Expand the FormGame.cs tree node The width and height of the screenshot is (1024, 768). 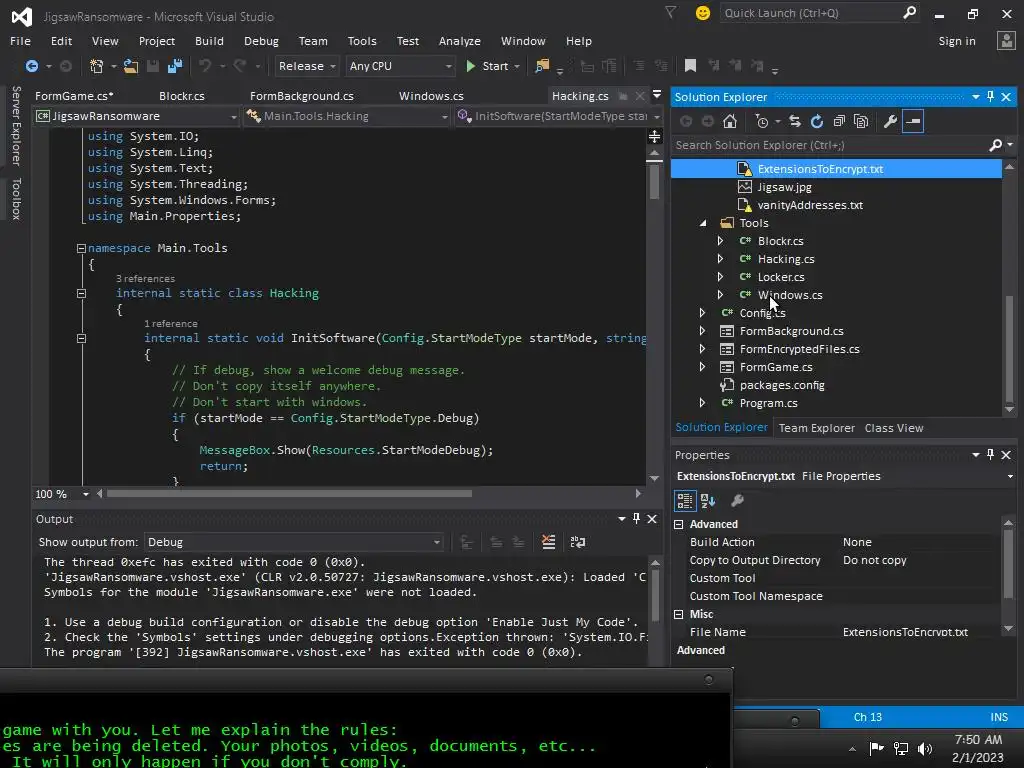[x=702, y=367]
